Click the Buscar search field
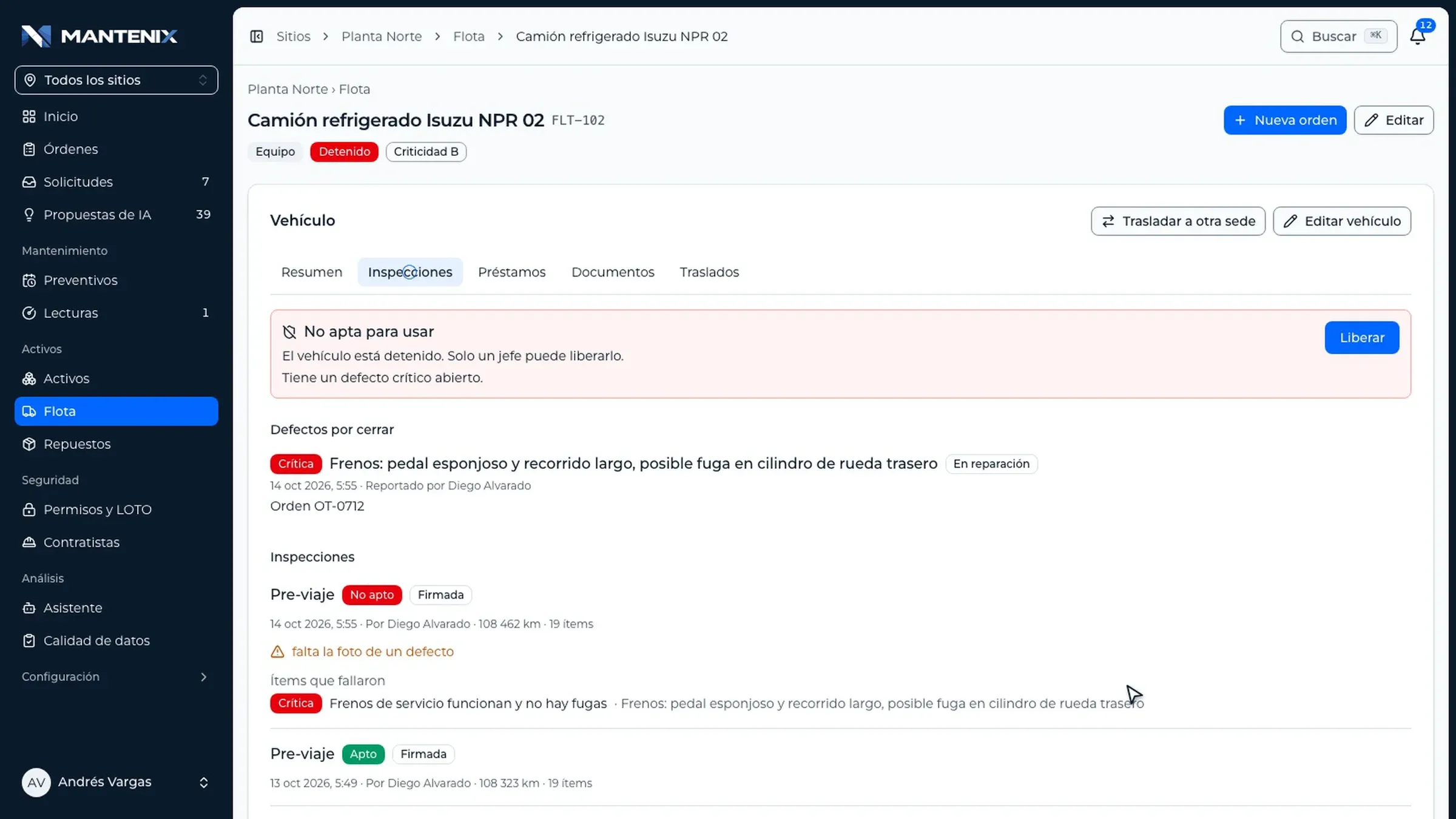Viewport: 1456px width, 819px height. [1339, 36]
